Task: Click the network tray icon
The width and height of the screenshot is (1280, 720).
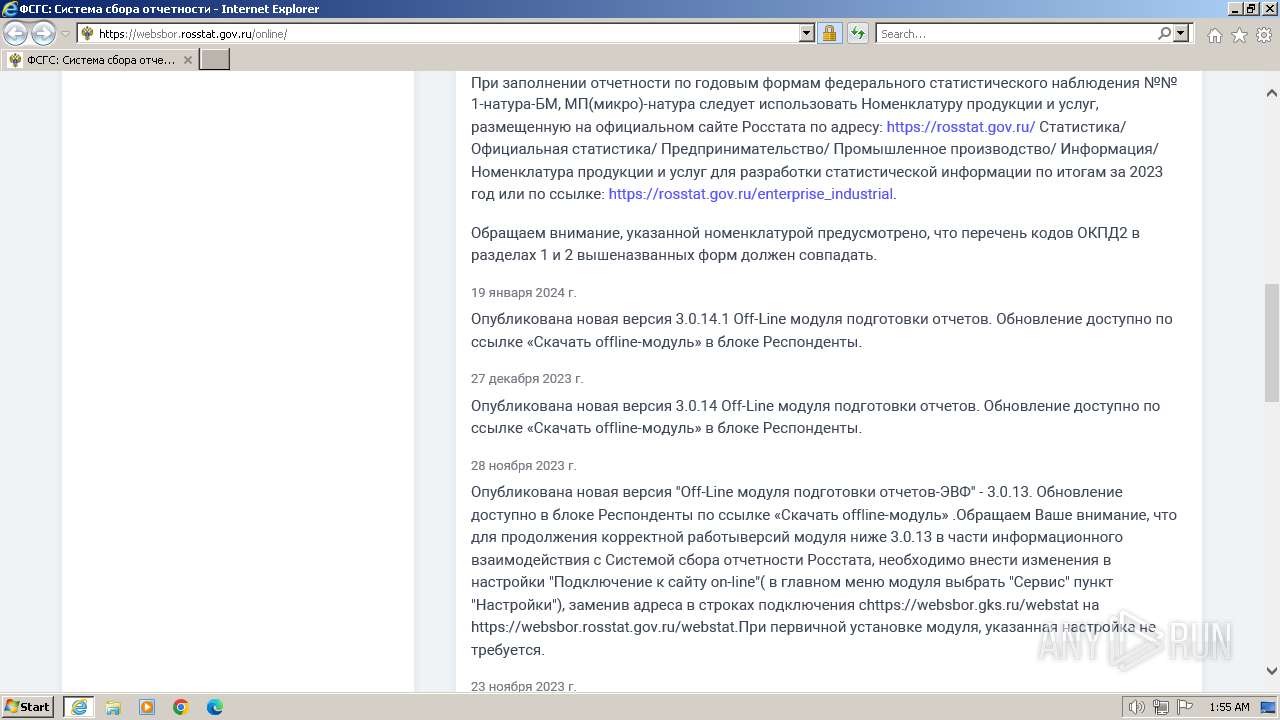Action: click(x=1161, y=707)
